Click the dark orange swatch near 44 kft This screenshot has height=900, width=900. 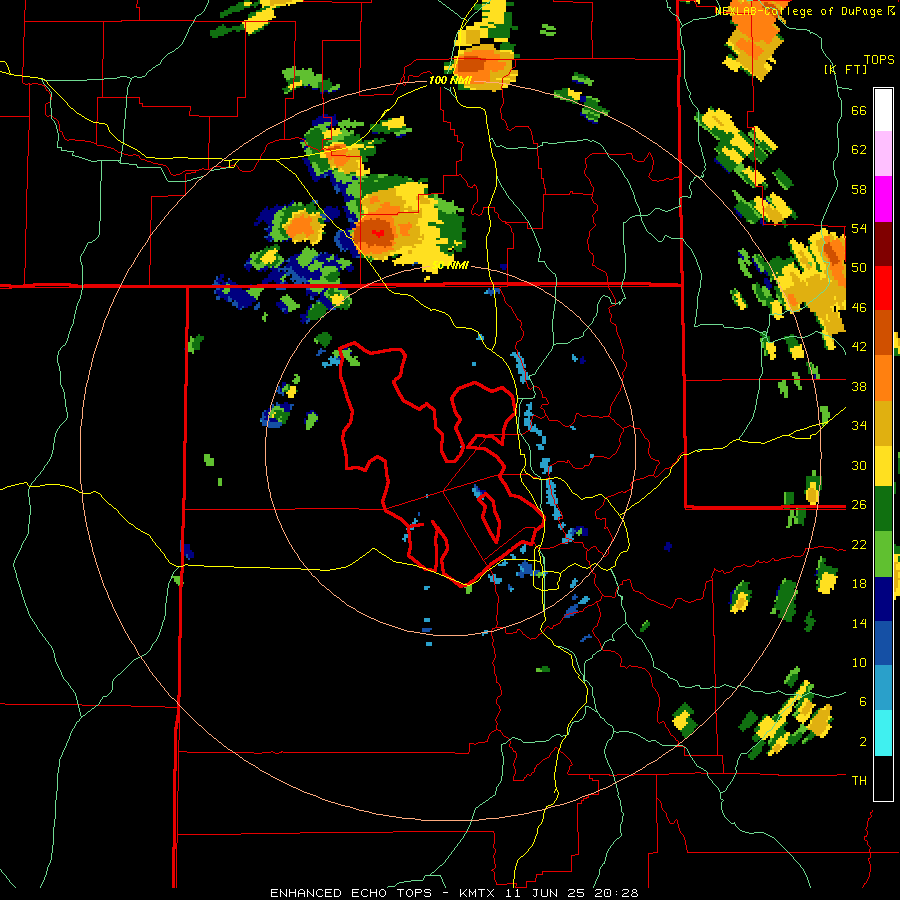883,332
